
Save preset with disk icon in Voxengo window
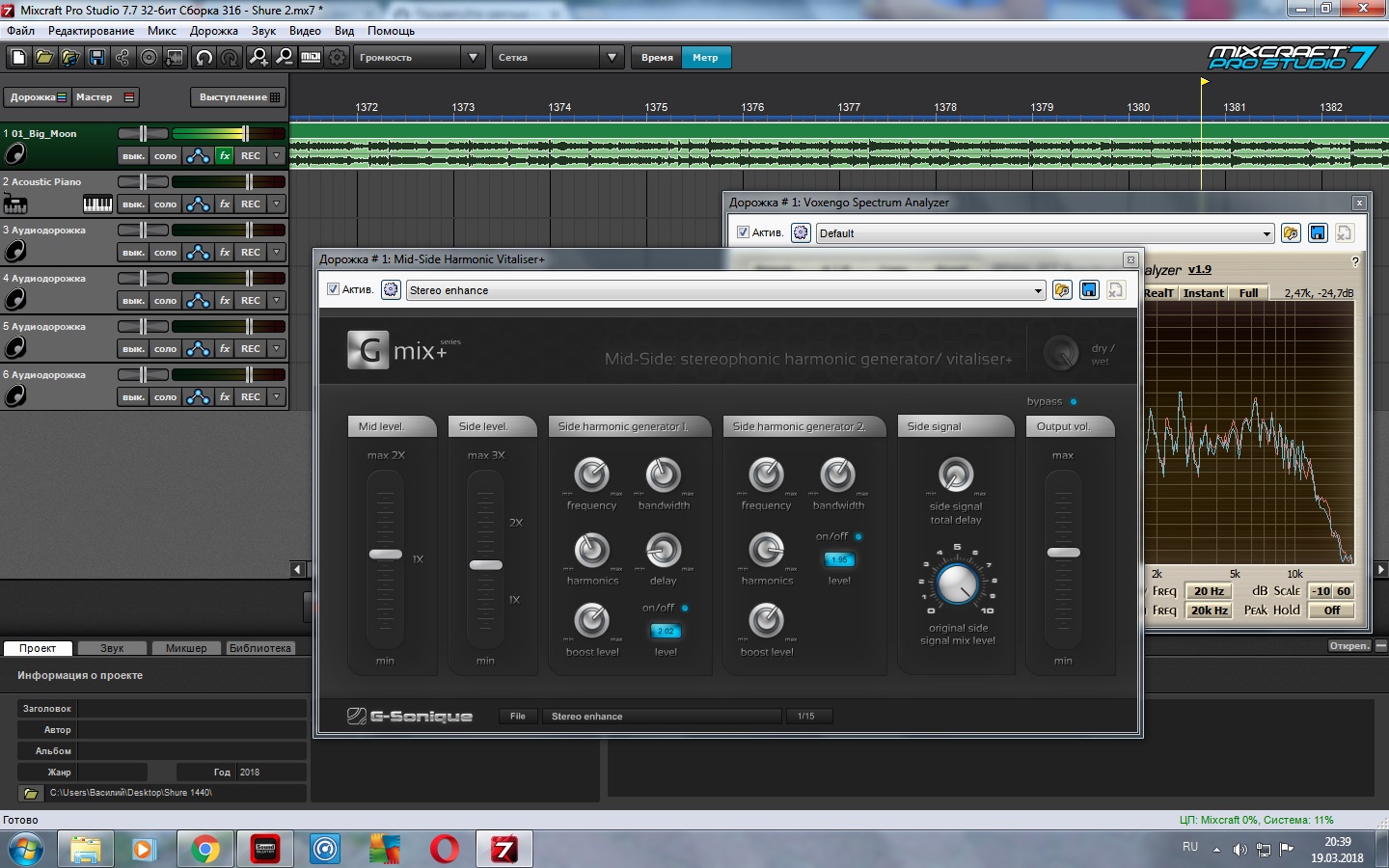[1318, 232]
